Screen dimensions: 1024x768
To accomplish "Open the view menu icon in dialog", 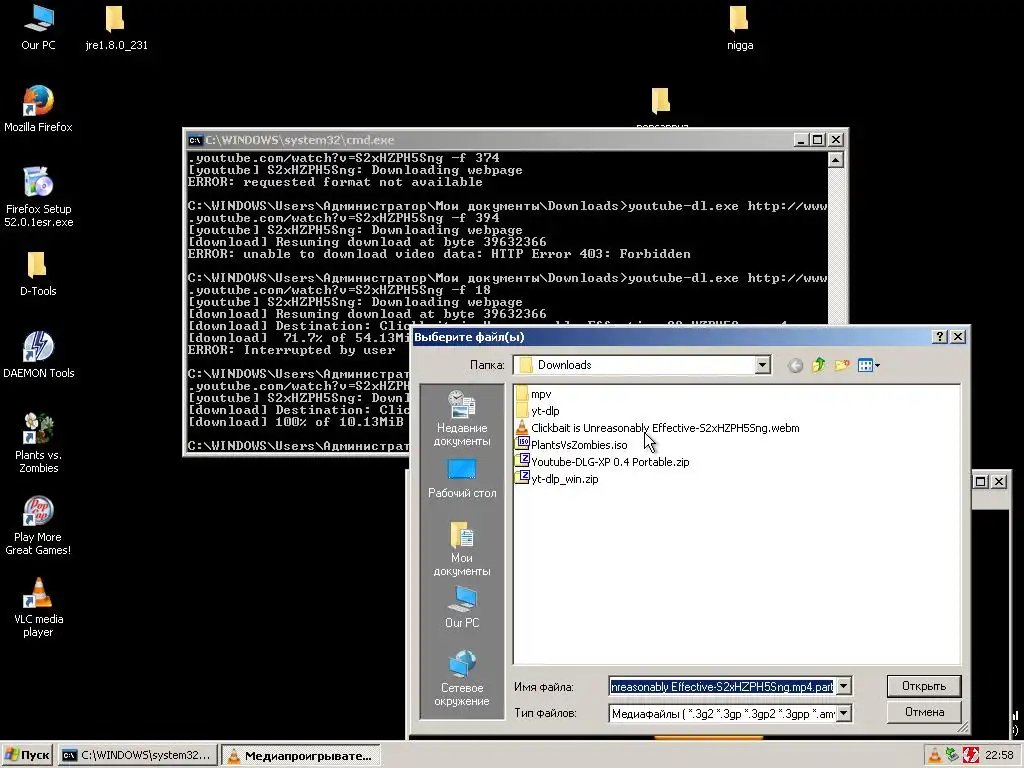I will tap(869, 365).
